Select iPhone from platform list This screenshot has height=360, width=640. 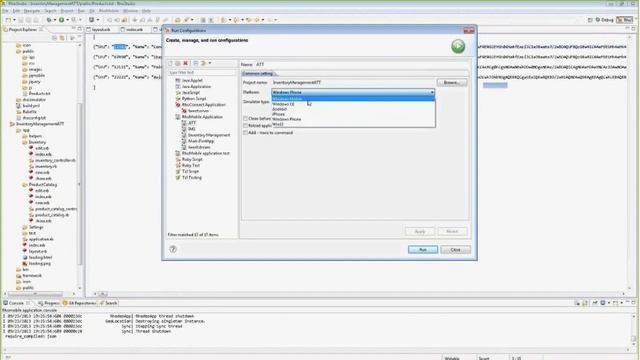[353, 114]
